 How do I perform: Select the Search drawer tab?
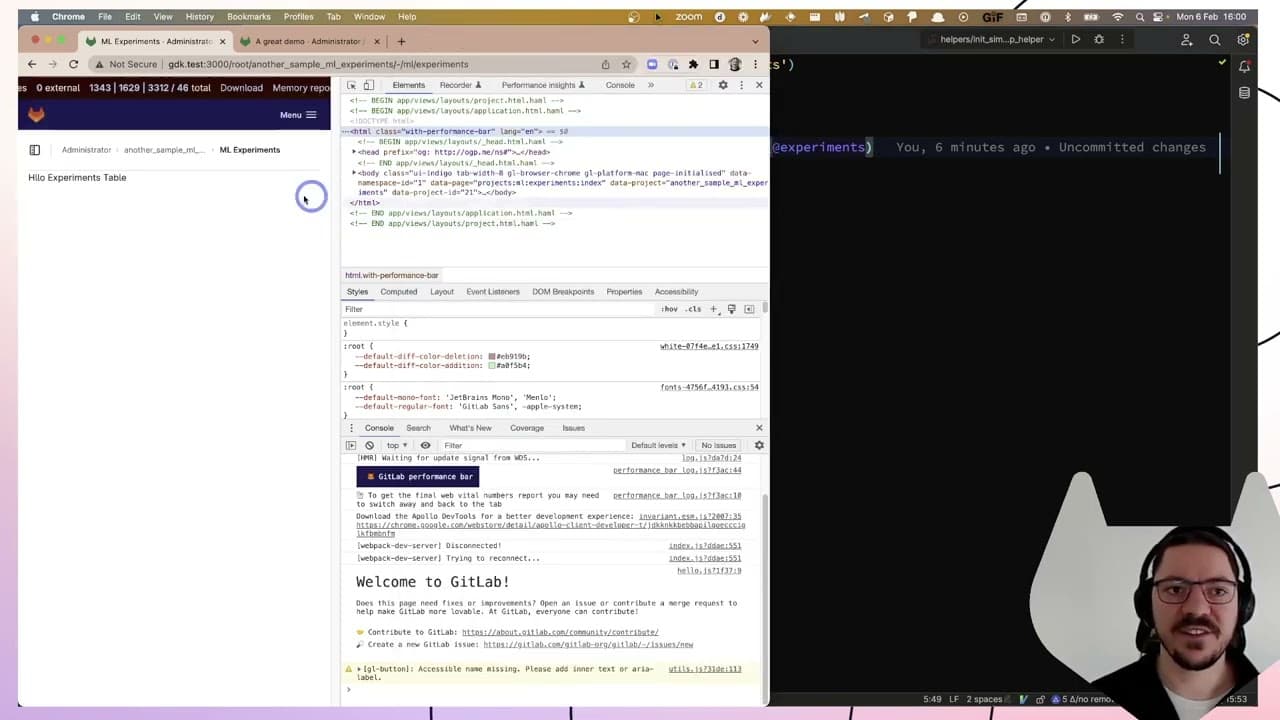pyautogui.click(x=418, y=428)
